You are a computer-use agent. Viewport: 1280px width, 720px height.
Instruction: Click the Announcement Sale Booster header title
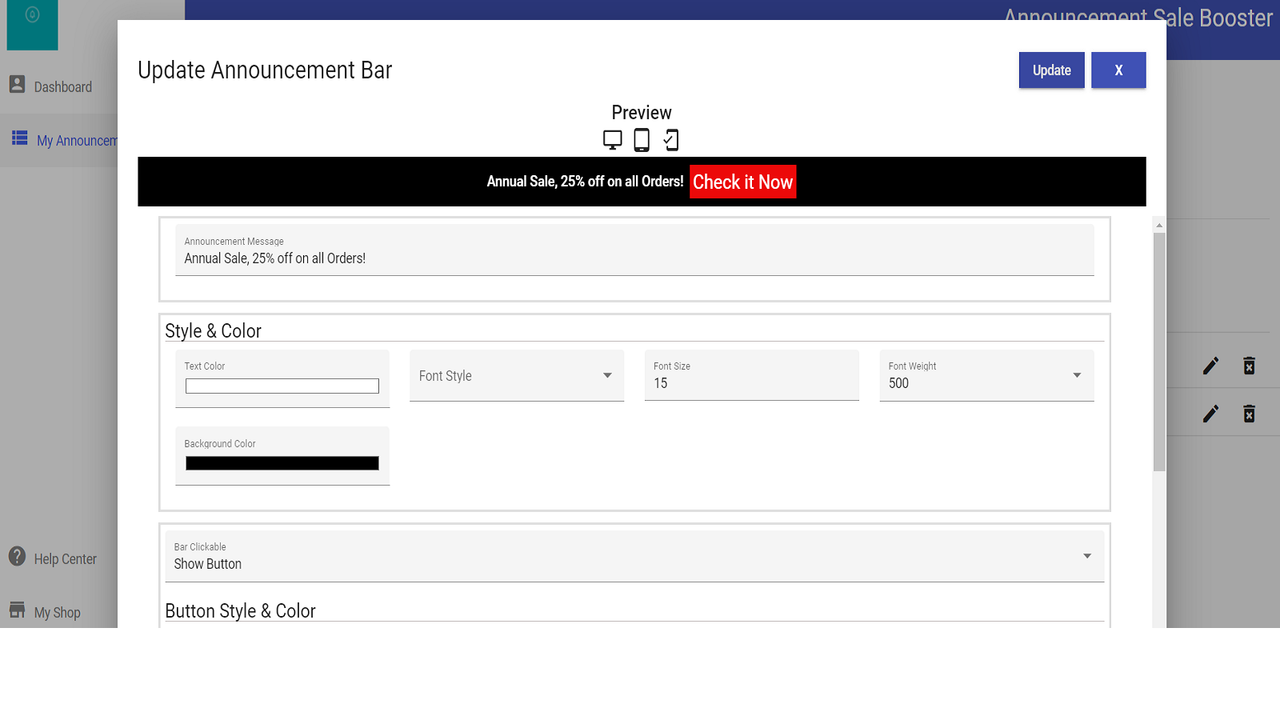(x=1138, y=18)
